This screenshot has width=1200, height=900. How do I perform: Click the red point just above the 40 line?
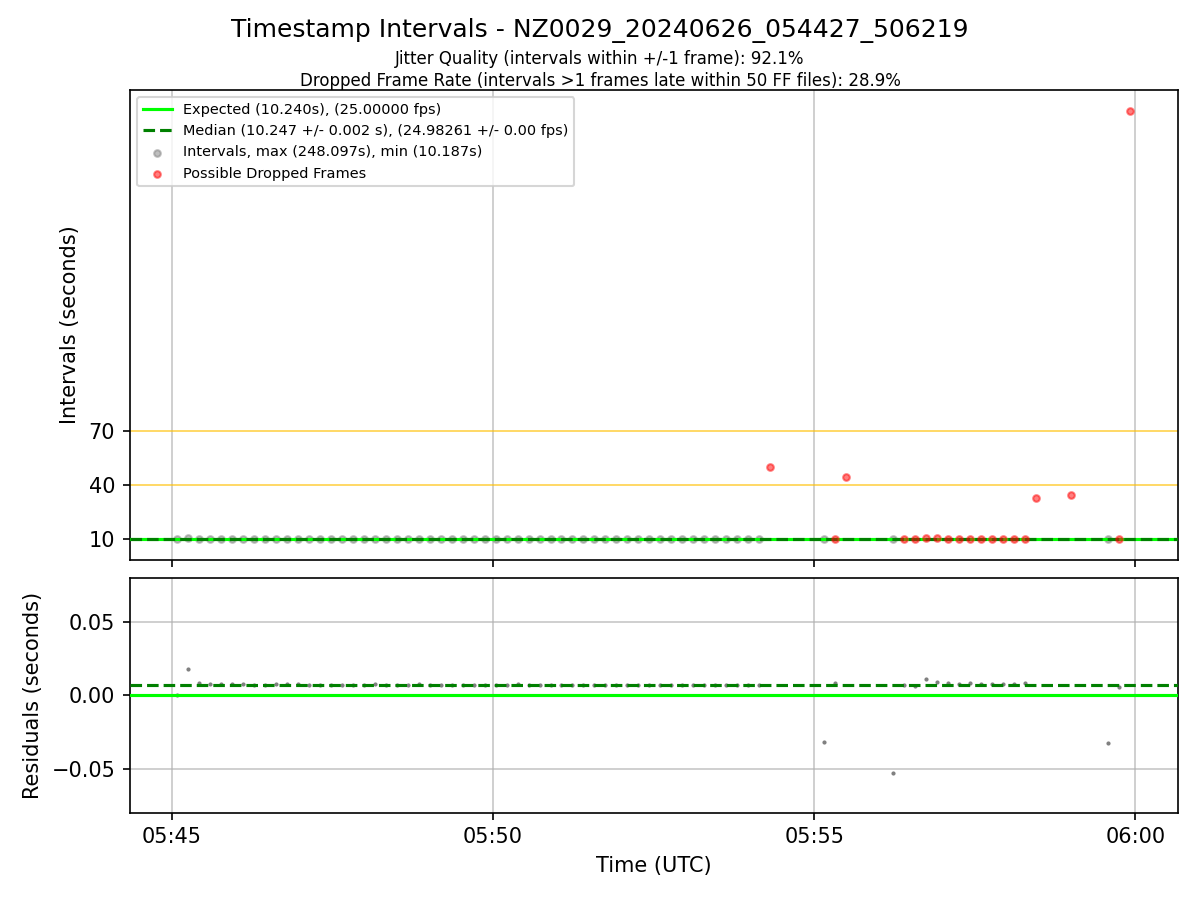tap(846, 477)
